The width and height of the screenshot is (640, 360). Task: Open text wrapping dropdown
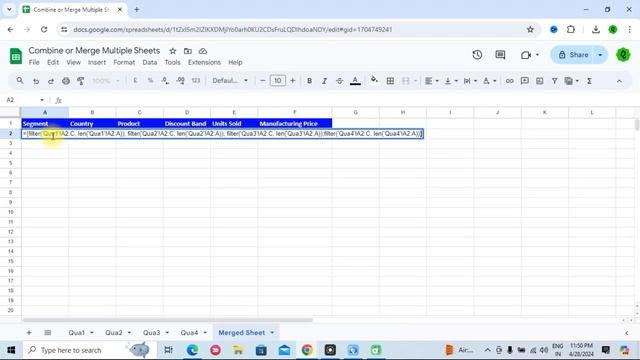(470, 81)
